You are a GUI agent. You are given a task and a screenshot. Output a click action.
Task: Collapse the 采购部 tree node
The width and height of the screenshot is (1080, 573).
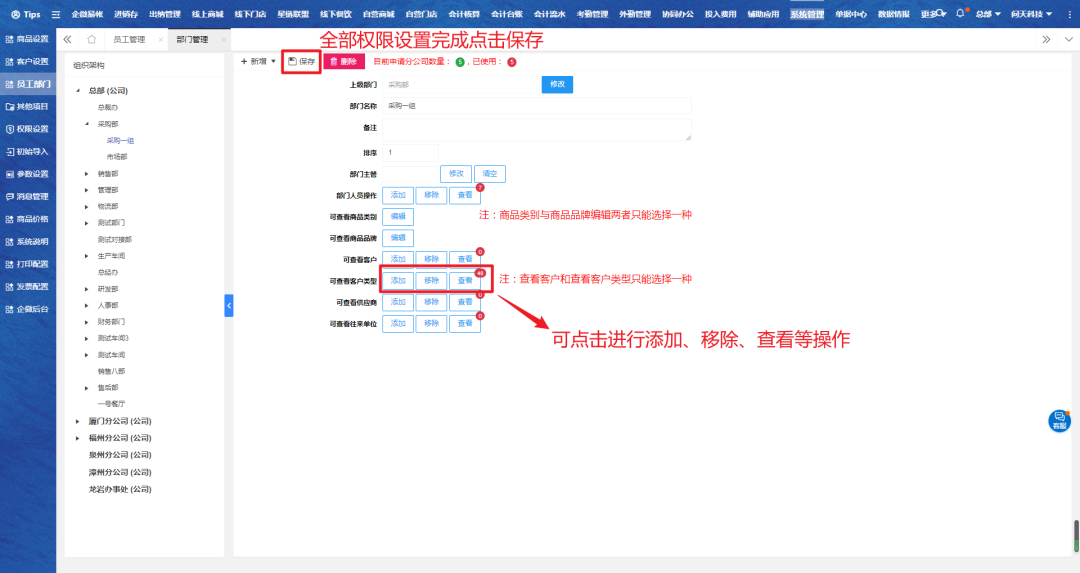[x=87, y=124]
